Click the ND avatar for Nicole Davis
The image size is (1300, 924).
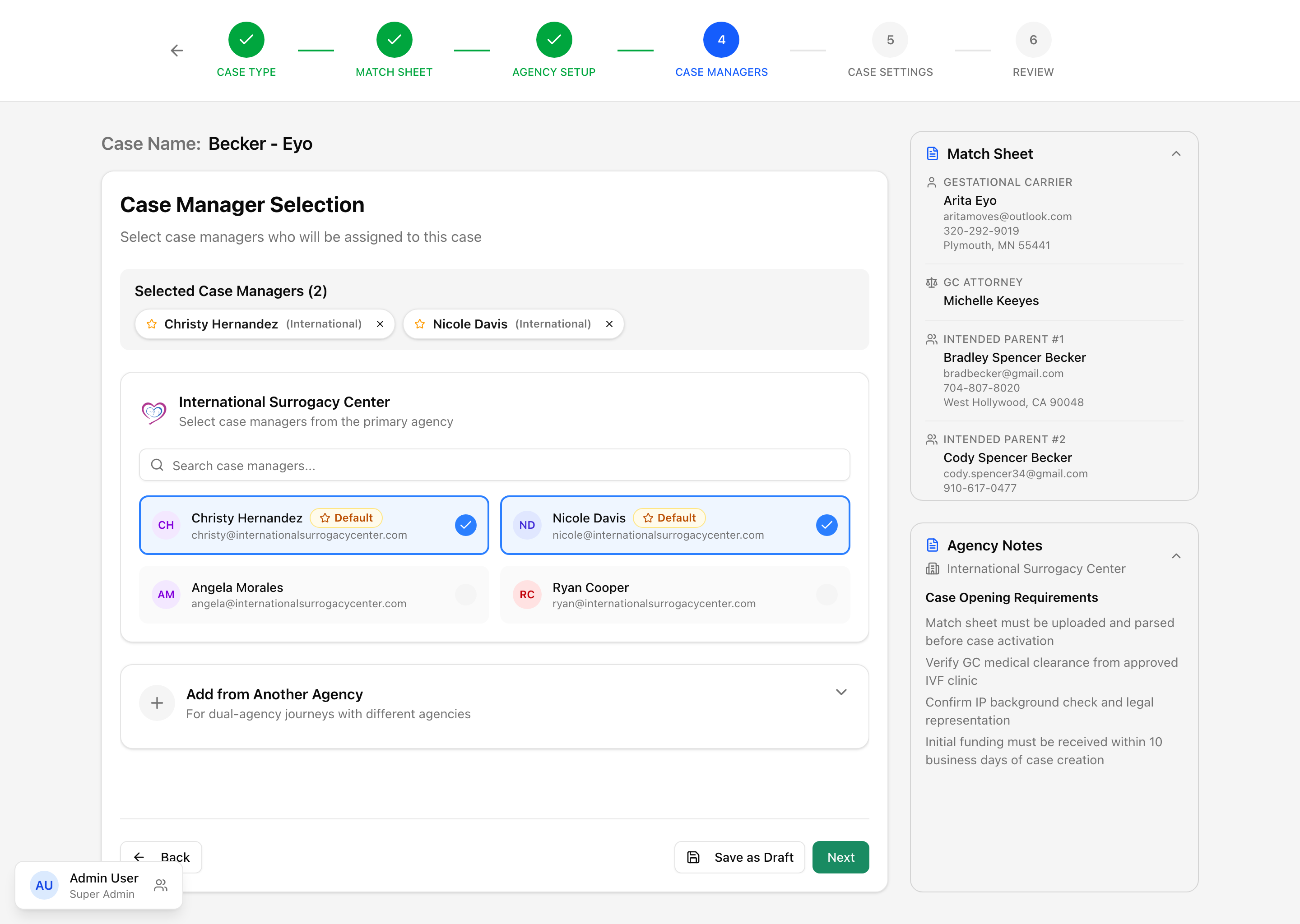tap(527, 525)
